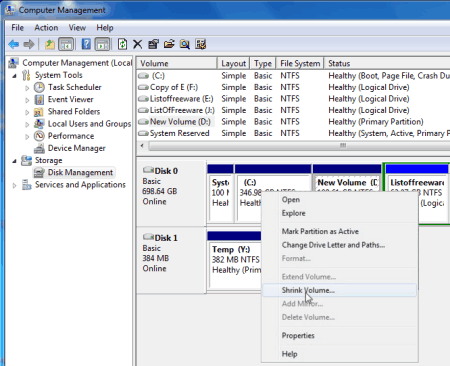The width and height of the screenshot is (450, 366).
Task: Select Mark Partition as Active
Action: tap(339, 231)
